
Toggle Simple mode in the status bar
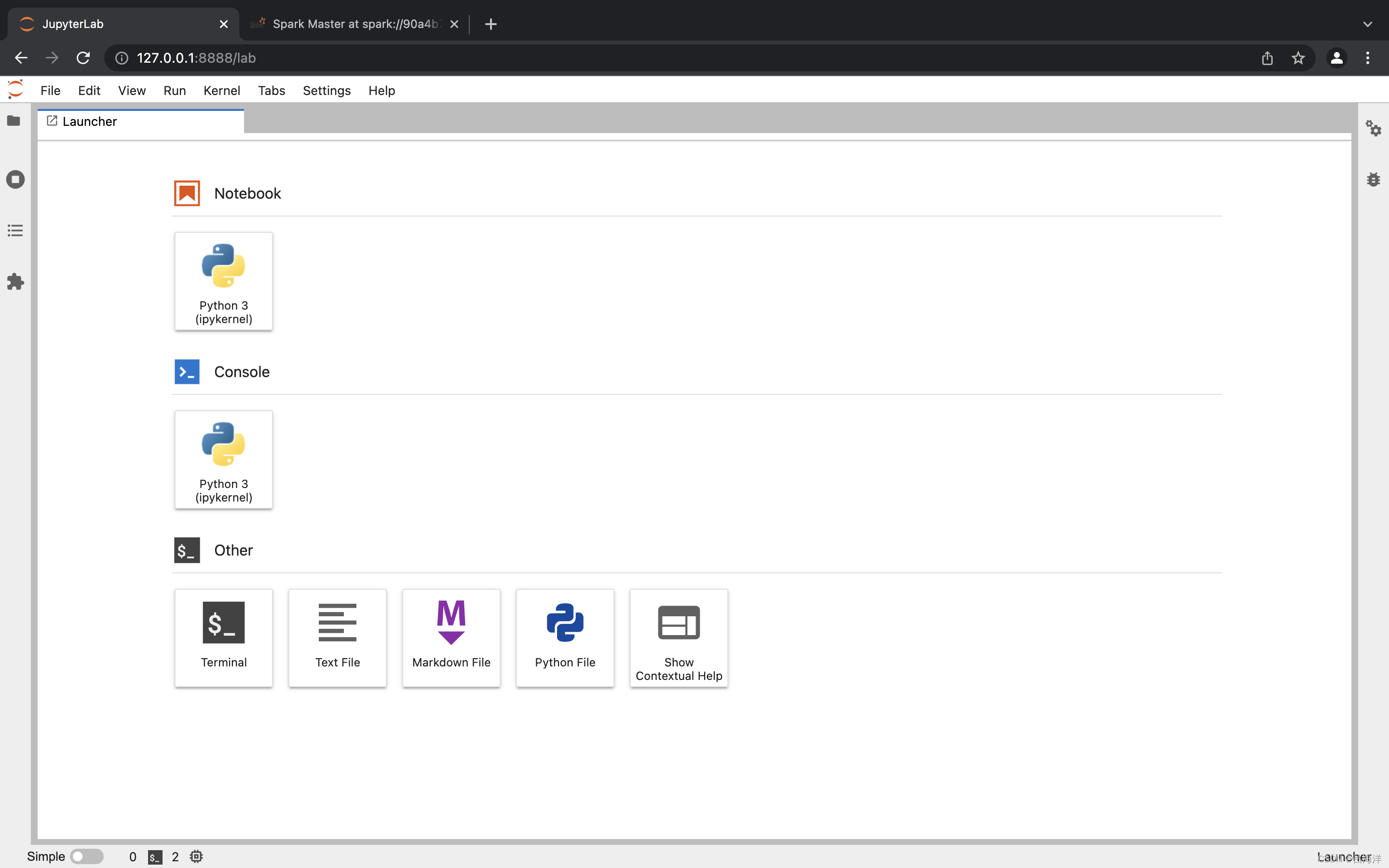87,855
